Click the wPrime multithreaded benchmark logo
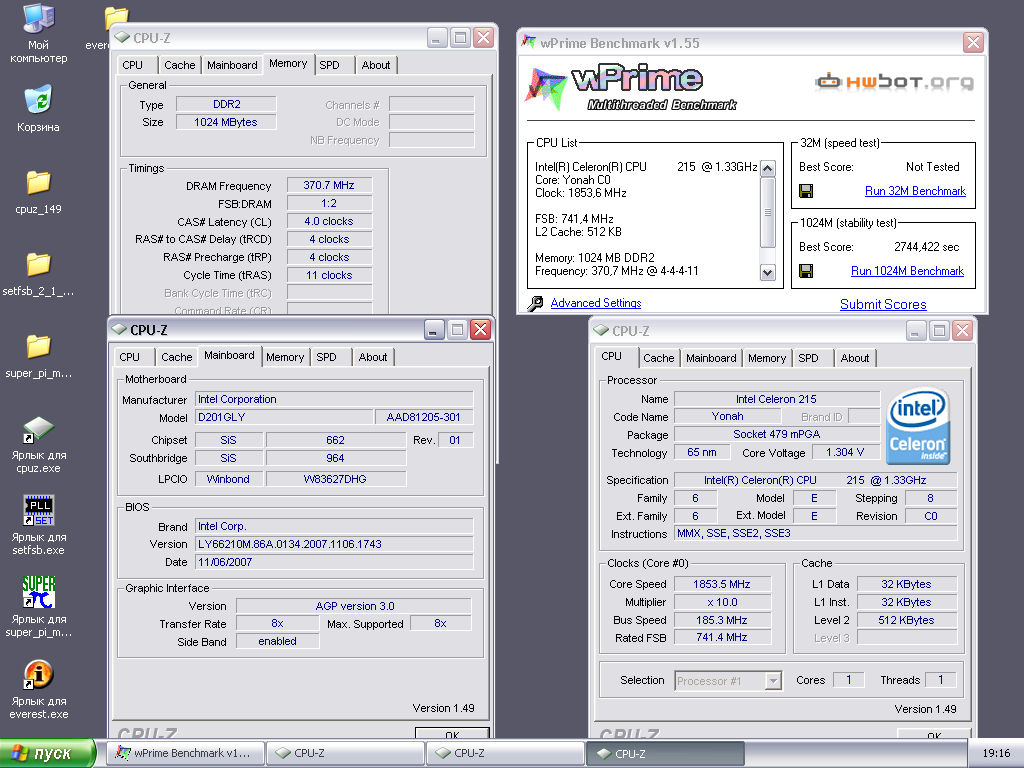The height and width of the screenshot is (768, 1024). pos(632,88)
